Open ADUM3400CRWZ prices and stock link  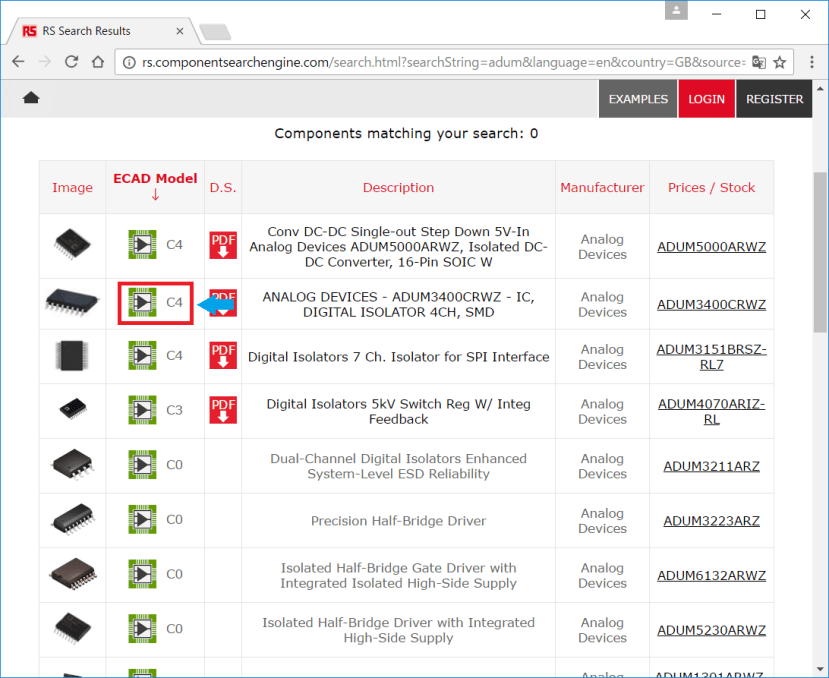712,305
